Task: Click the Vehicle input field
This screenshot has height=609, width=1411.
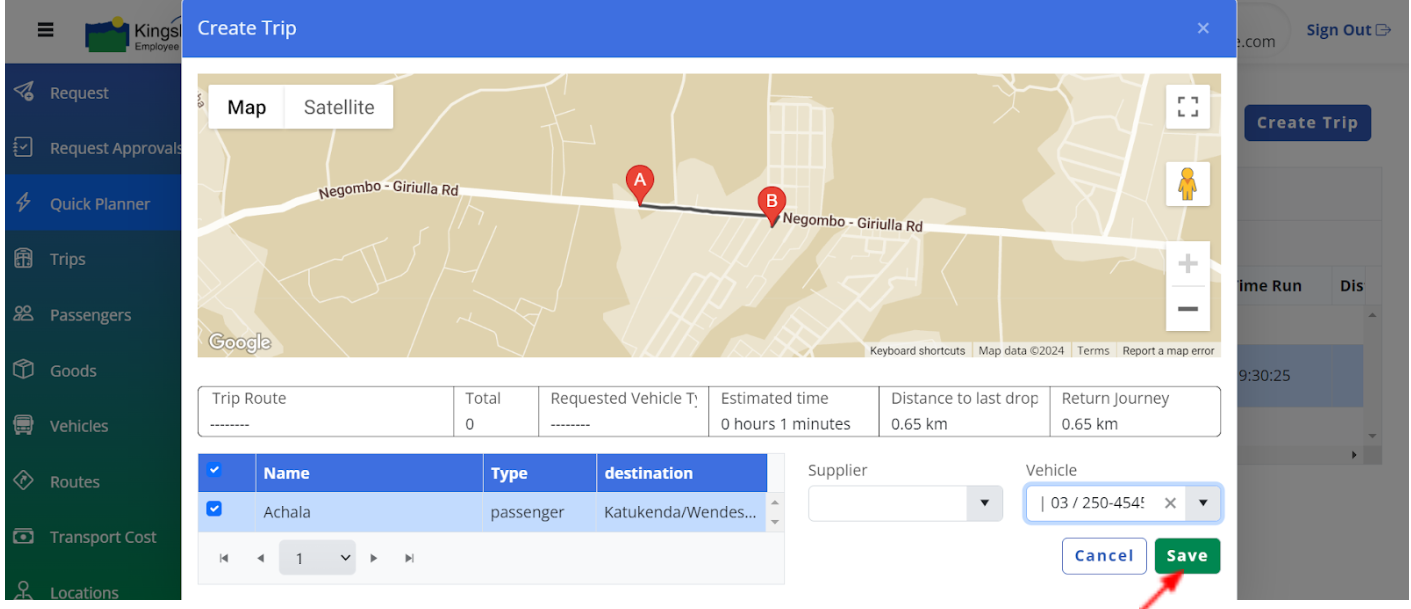Action: point(1093,504)
